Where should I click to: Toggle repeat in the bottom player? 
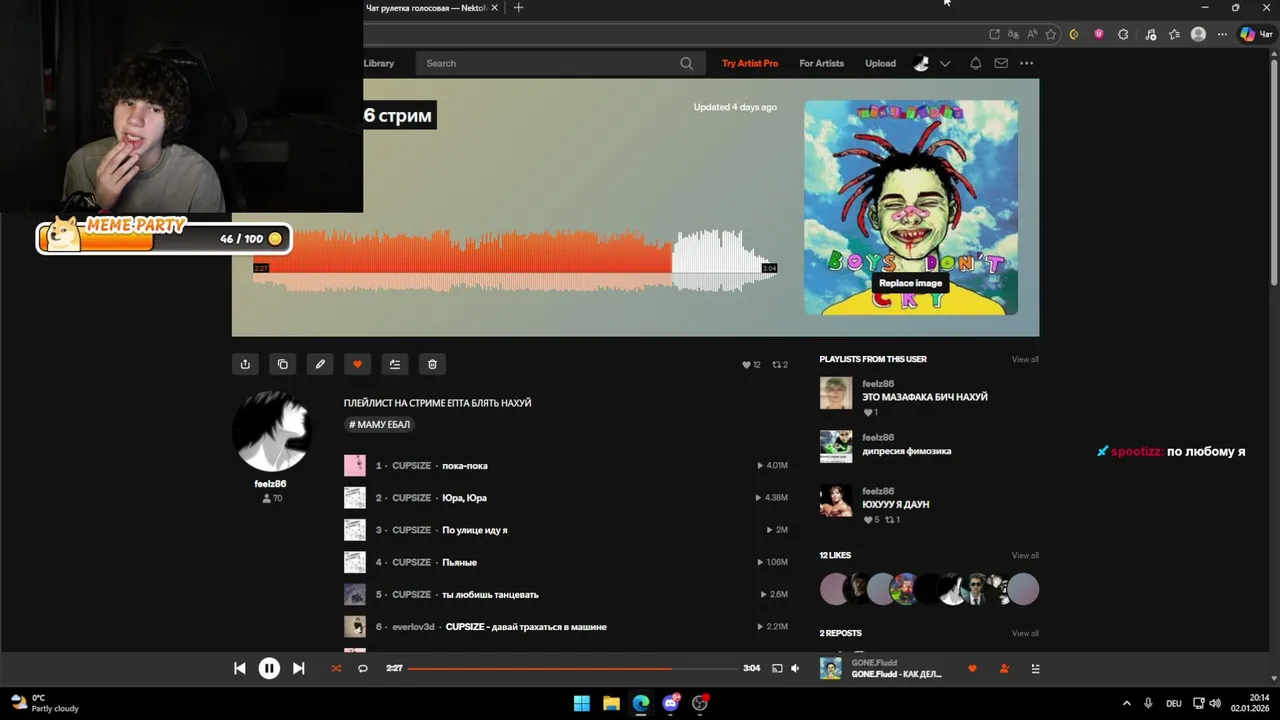coord(363,668)
